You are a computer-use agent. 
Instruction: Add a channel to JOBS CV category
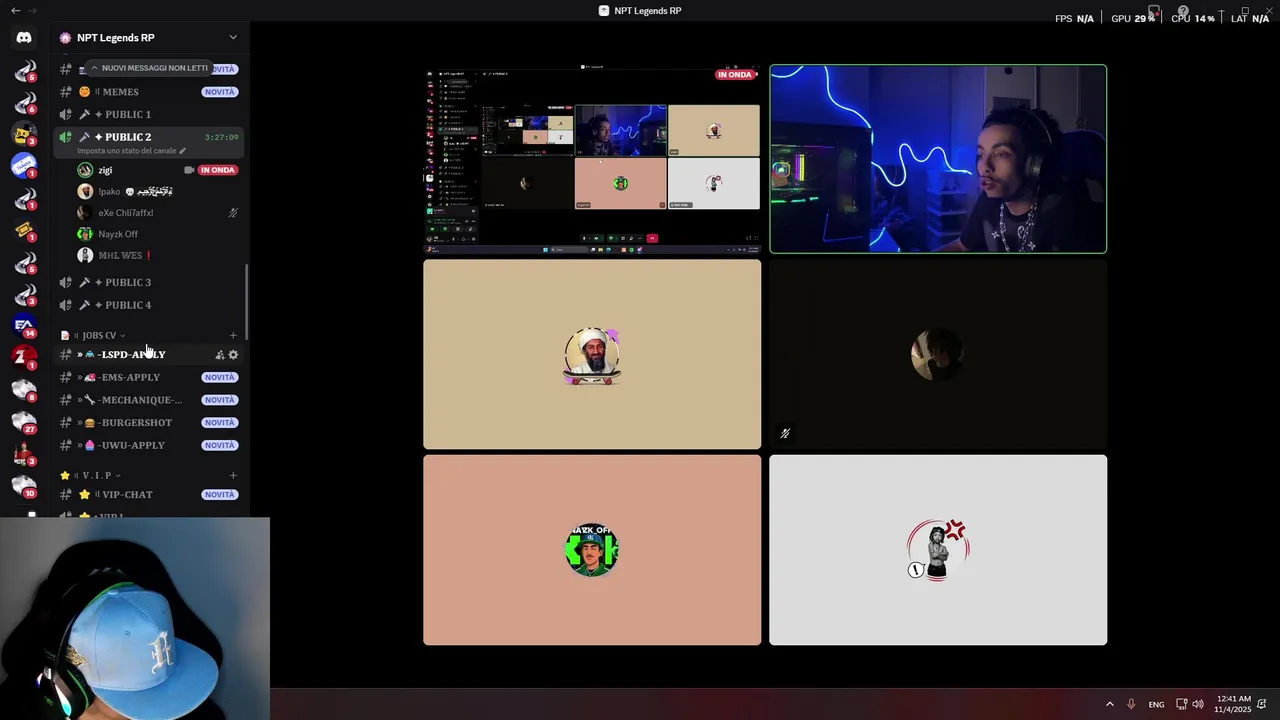233,335
